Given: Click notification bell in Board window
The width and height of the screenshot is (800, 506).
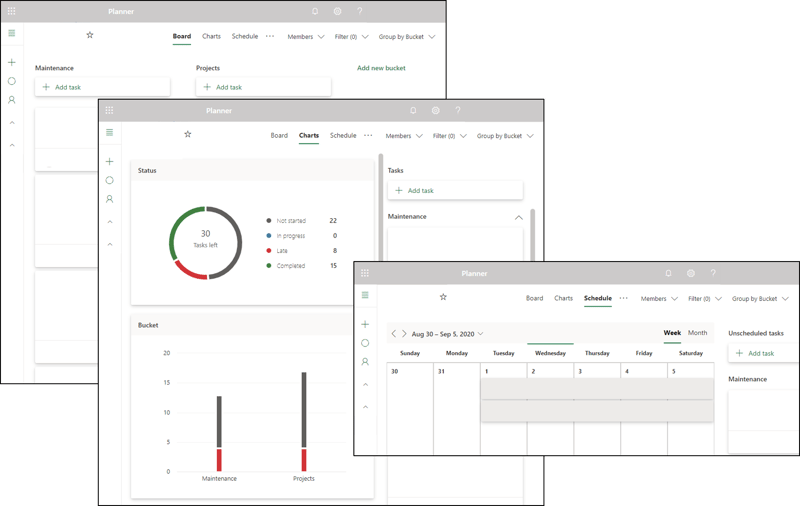Looking at the screenshot, I should coord(315,11).
